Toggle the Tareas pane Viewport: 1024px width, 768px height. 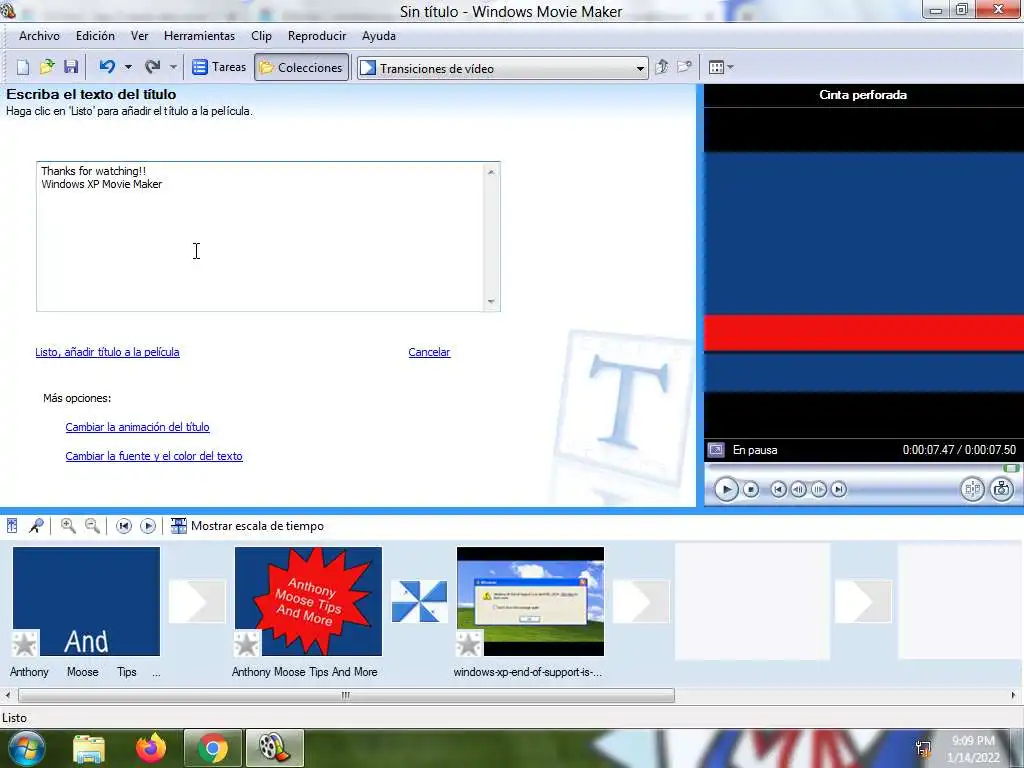pyautogui.click(x=219, y=67)
